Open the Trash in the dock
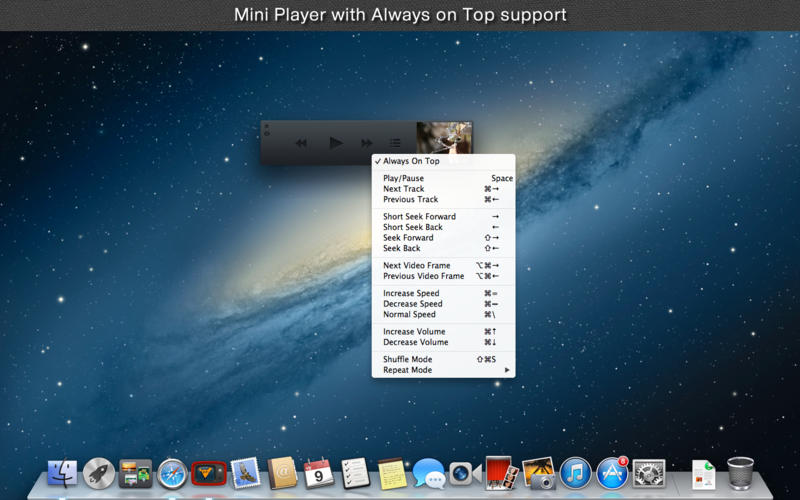800x500 pixels. click(x=740, y=473)
